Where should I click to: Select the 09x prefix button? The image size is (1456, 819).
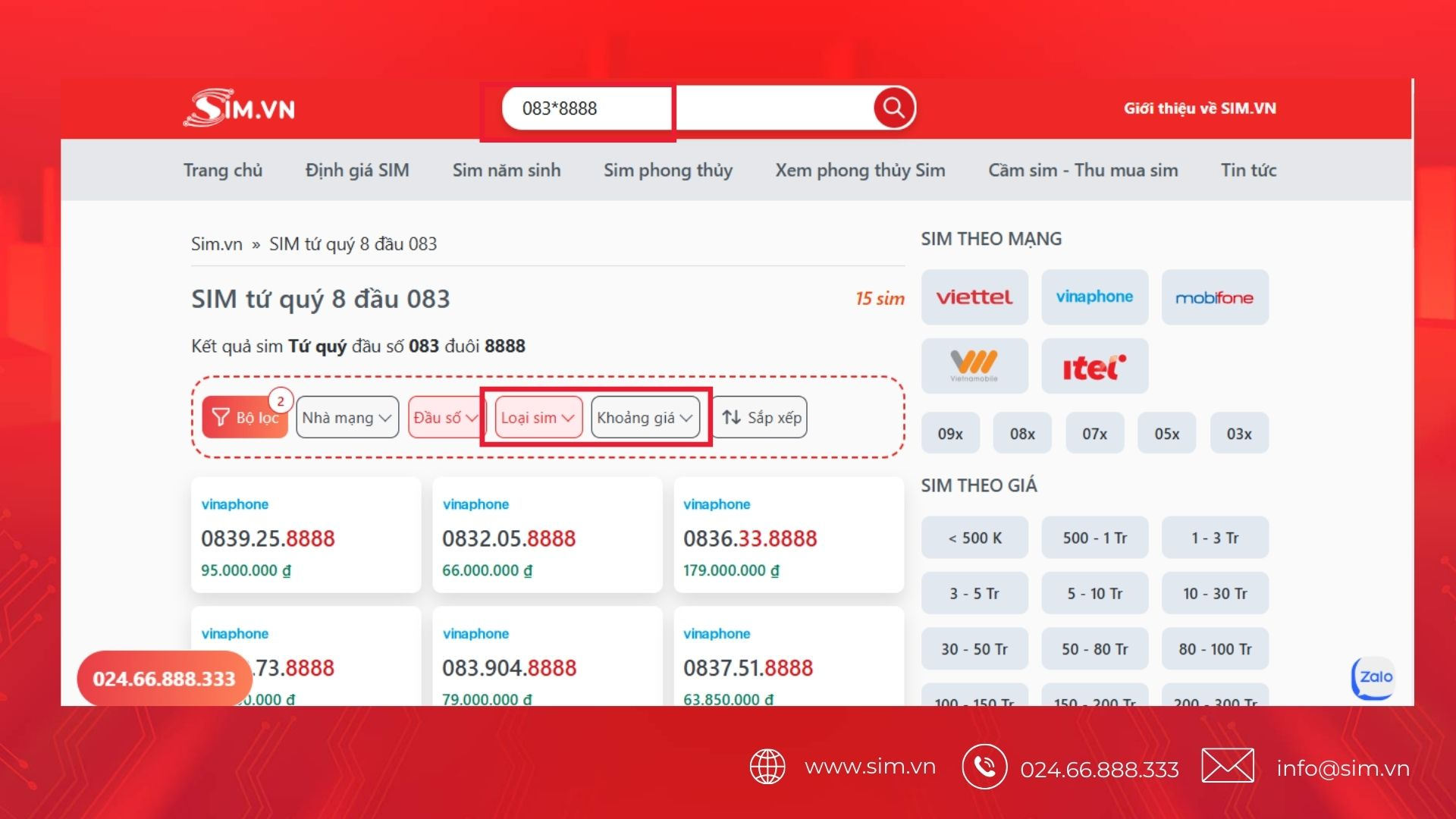coord(950,434)
